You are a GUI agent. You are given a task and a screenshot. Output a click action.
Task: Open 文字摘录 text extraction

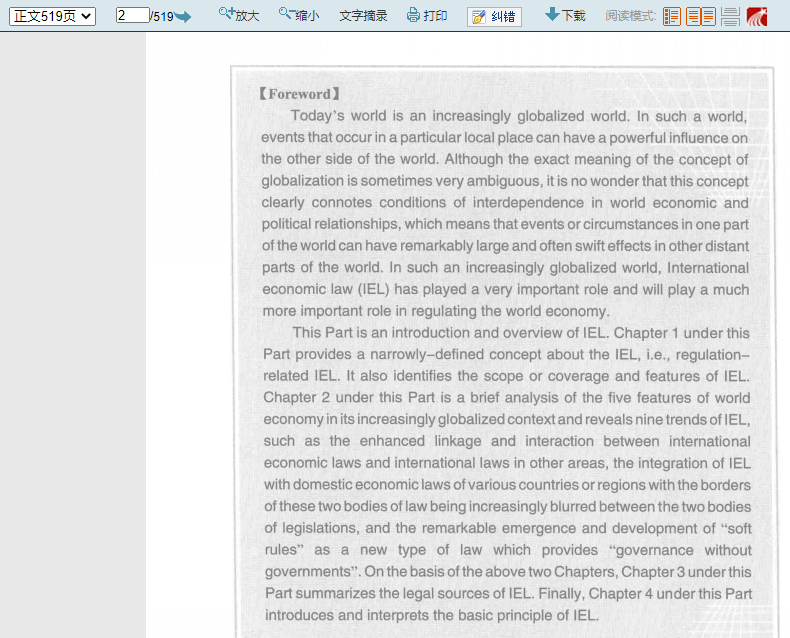coord(363,16)
